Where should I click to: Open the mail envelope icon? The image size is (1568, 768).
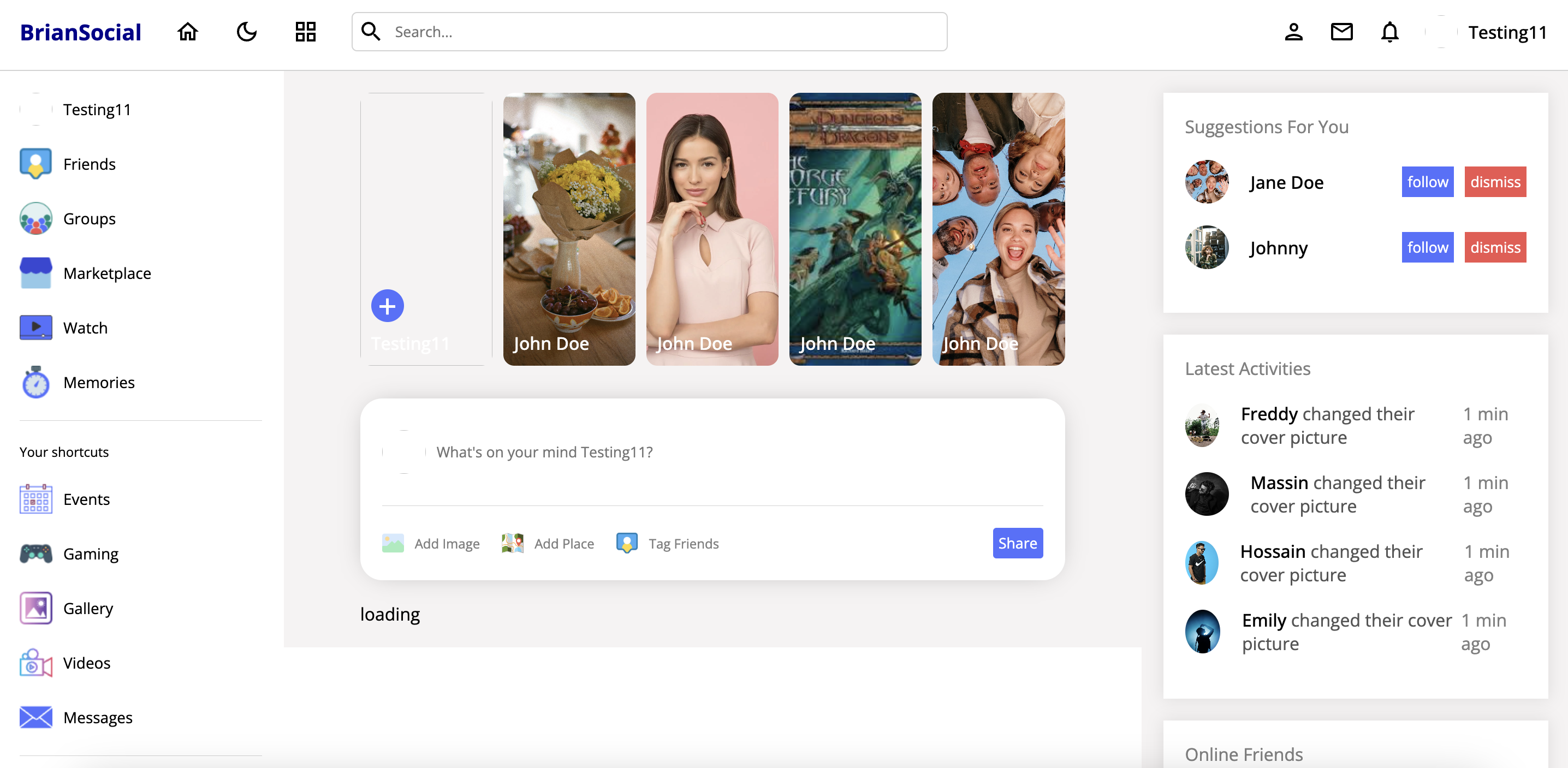[1341, 32]
